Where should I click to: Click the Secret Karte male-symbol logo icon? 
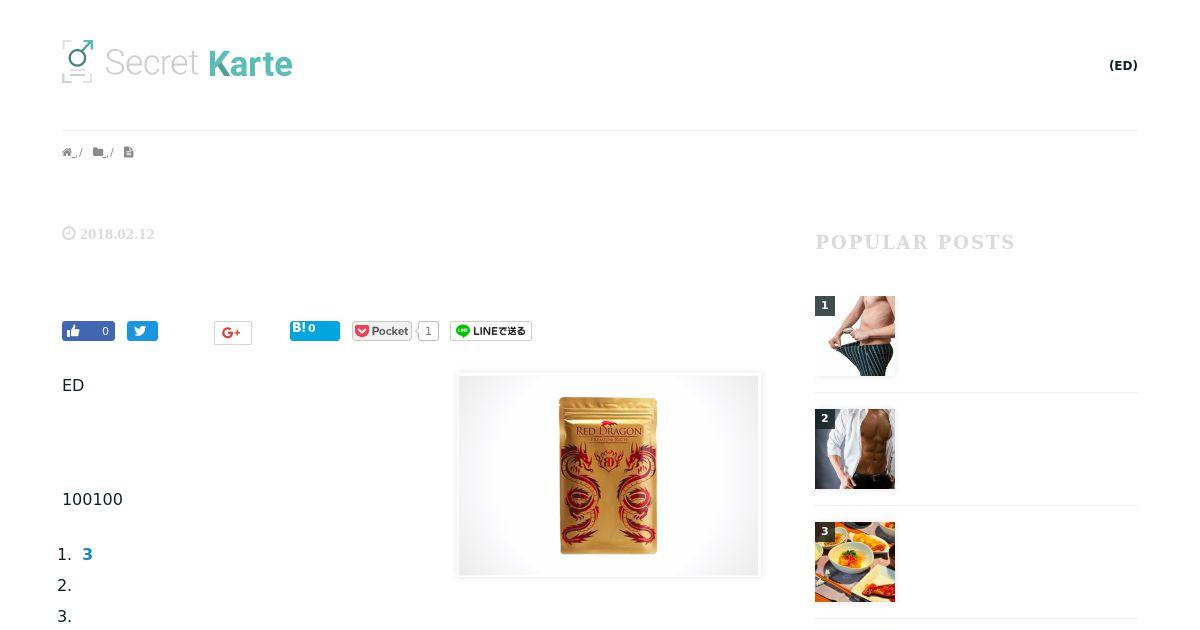77,61
